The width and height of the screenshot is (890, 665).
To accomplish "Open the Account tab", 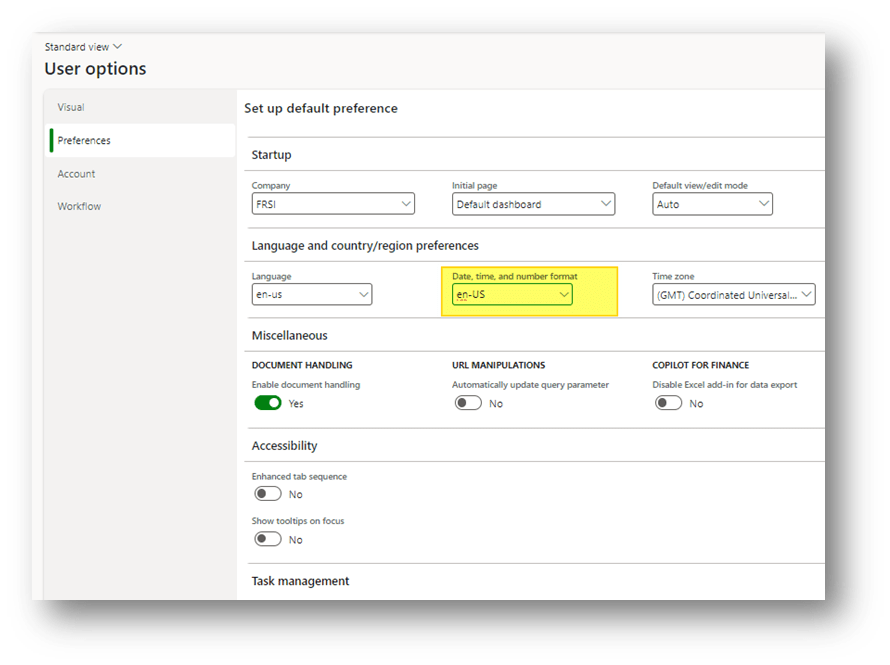I will [76, 174].
